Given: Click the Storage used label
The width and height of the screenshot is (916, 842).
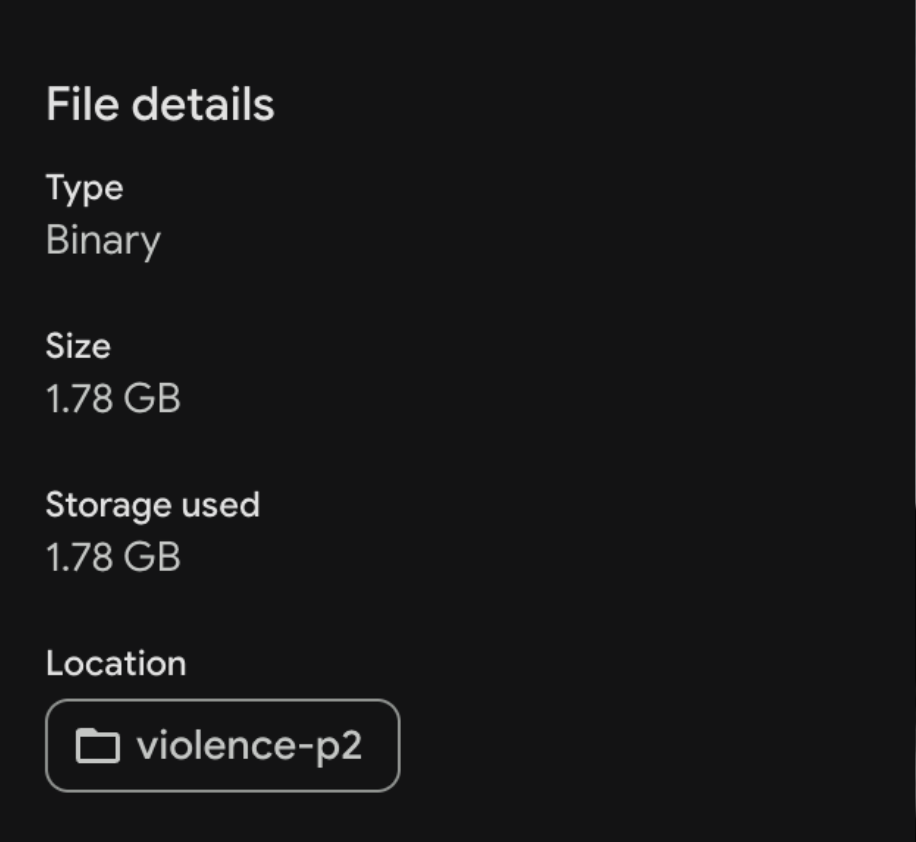Looking at the screenshot, I should pos(152,505).
